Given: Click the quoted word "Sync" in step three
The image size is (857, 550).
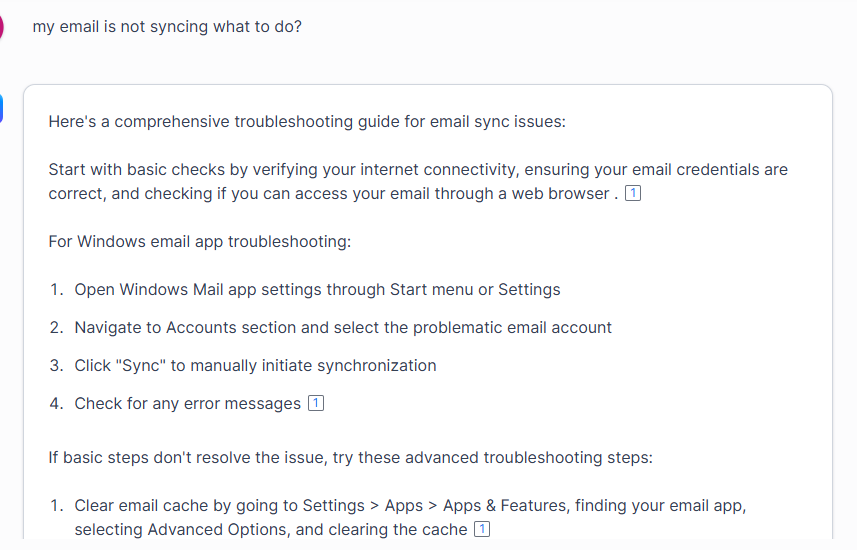Looking at the screenshot, I should point(141,365).
